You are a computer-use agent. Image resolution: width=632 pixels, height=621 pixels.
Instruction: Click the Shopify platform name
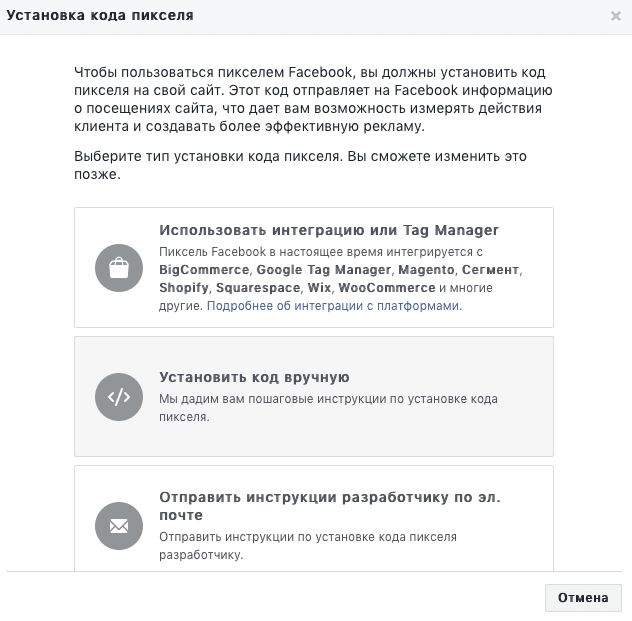tap(184, 288)
